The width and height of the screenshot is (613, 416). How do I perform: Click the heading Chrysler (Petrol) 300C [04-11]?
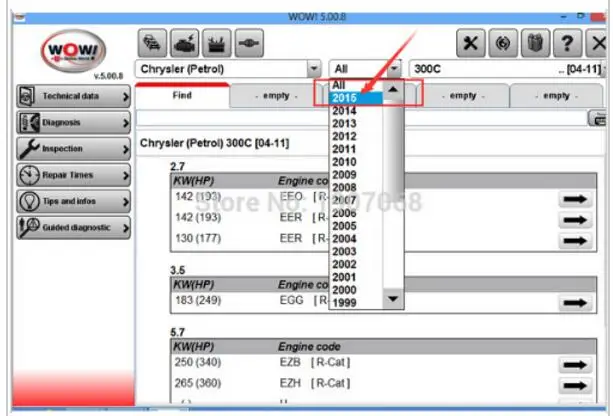(215, 143)
